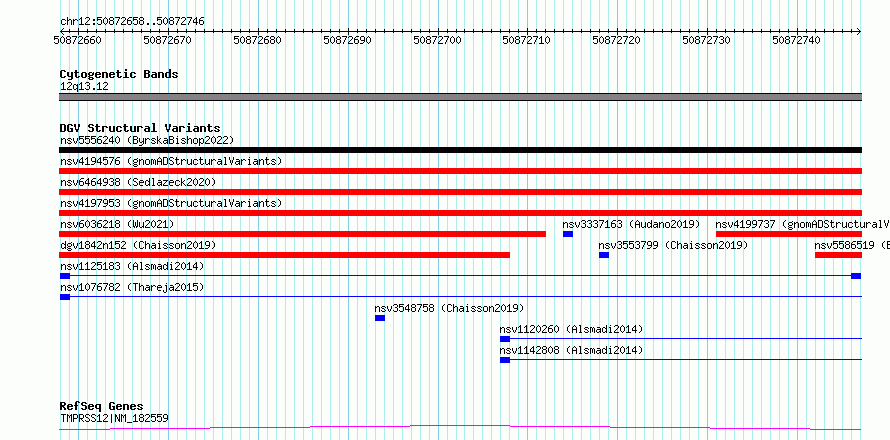Click left blue block of nsv1125183
The width and height of the screenshot is (890, 440).
coord(65,276)
